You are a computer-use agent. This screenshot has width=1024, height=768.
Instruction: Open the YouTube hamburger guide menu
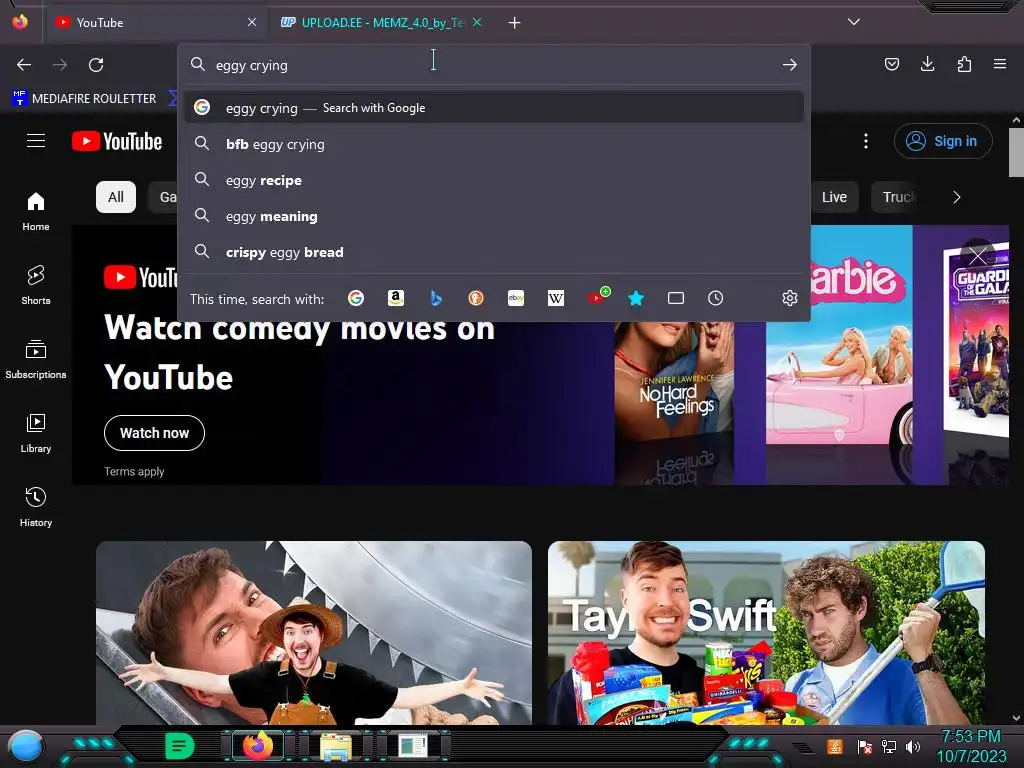36,141
